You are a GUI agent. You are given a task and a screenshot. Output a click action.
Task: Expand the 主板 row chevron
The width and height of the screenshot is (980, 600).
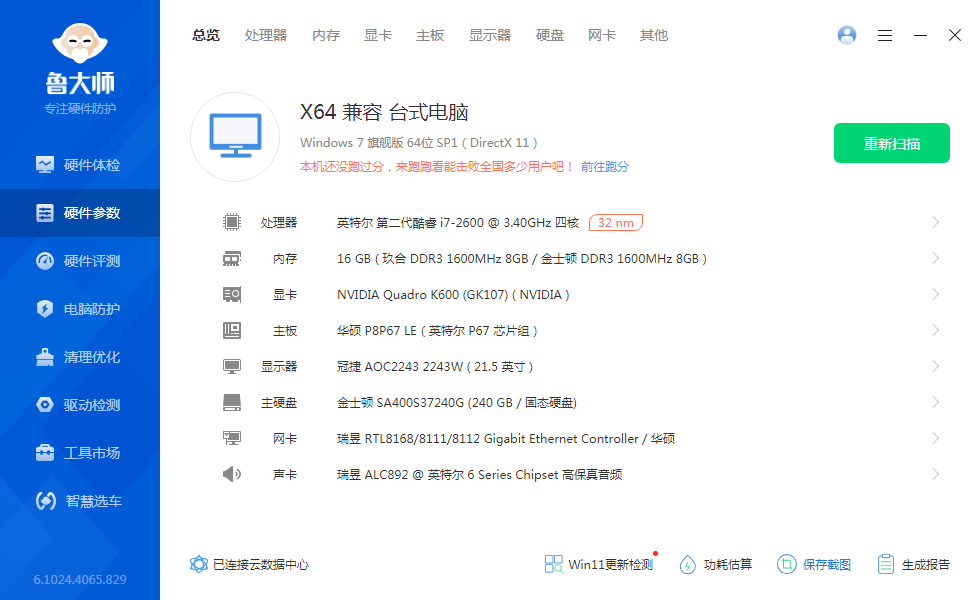pos(936,330)
